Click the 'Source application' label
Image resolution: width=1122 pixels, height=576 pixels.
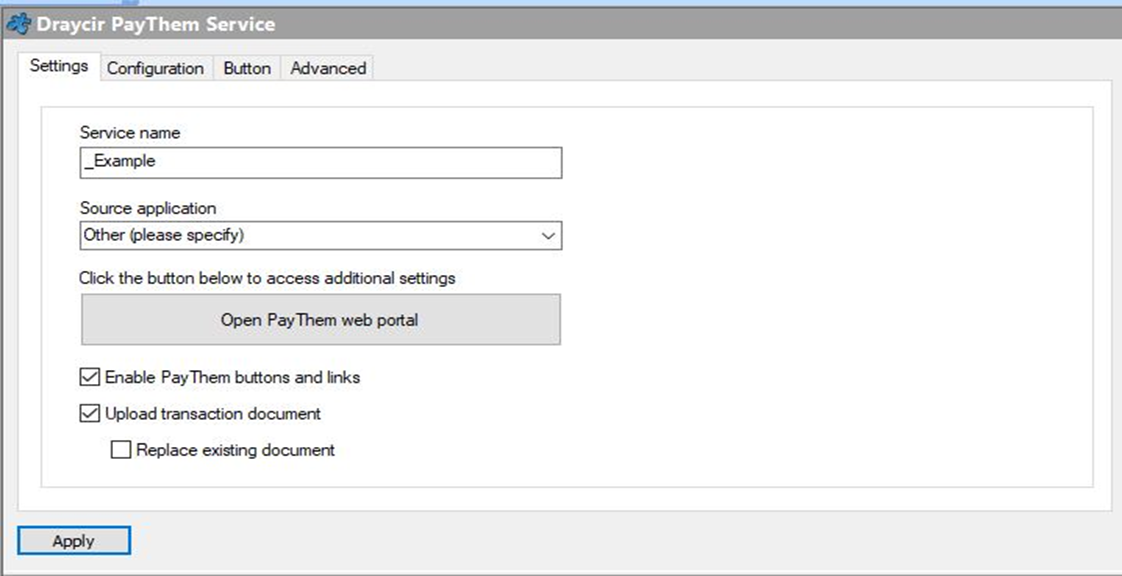click(x=148, y=208)
